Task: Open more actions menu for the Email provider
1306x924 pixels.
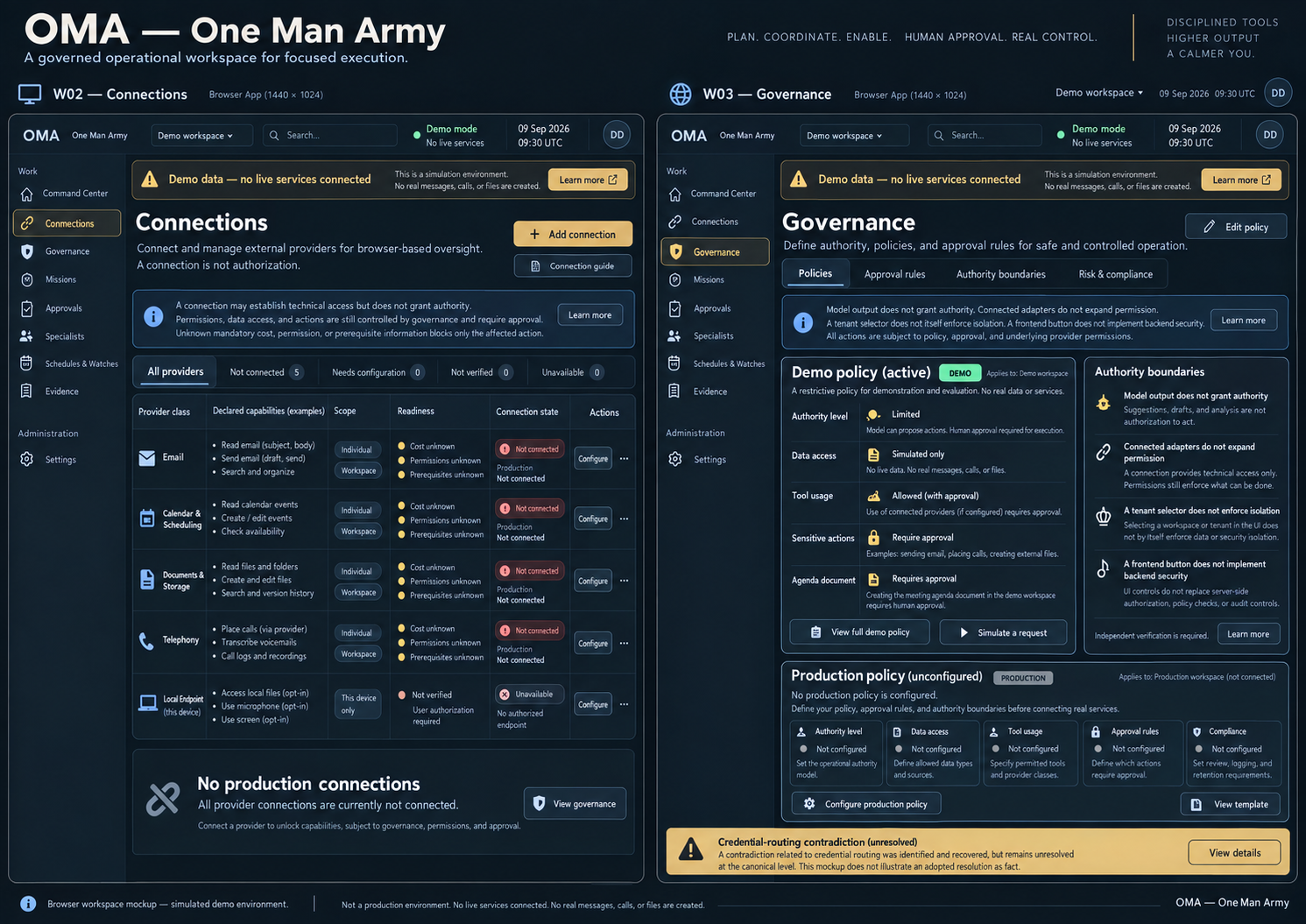Action: pyautogui.click(x=624, y=459)
